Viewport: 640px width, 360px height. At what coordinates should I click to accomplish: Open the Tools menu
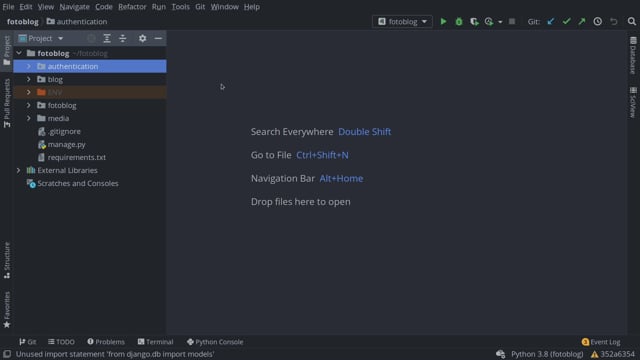[180, 7]
